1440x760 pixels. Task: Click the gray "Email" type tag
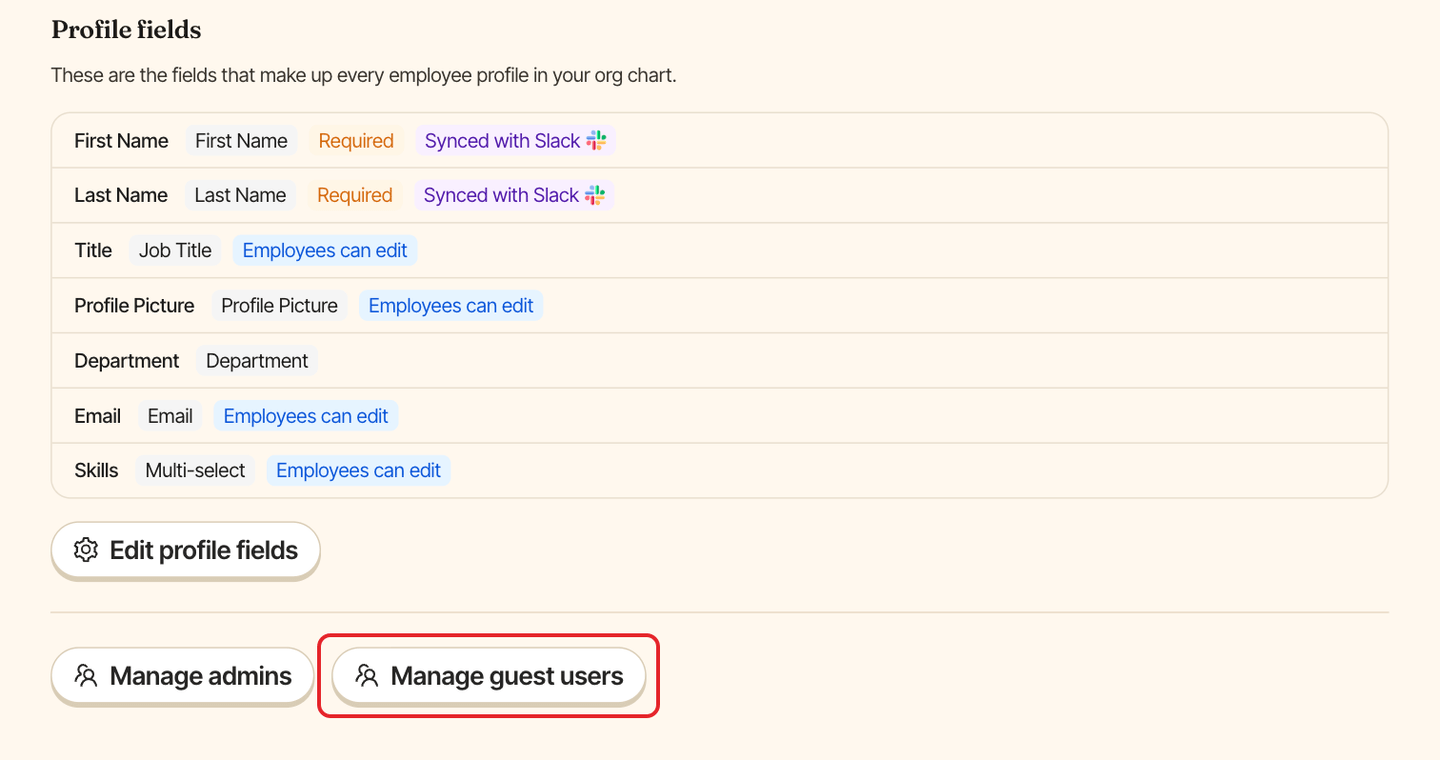(170, 416)
